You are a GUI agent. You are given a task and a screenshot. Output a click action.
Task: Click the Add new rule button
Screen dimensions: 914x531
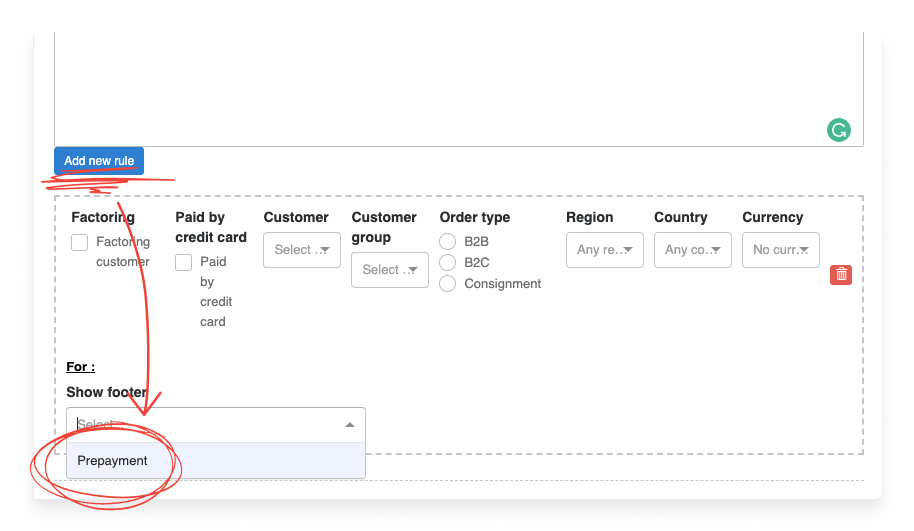click(x=99, y=161)
